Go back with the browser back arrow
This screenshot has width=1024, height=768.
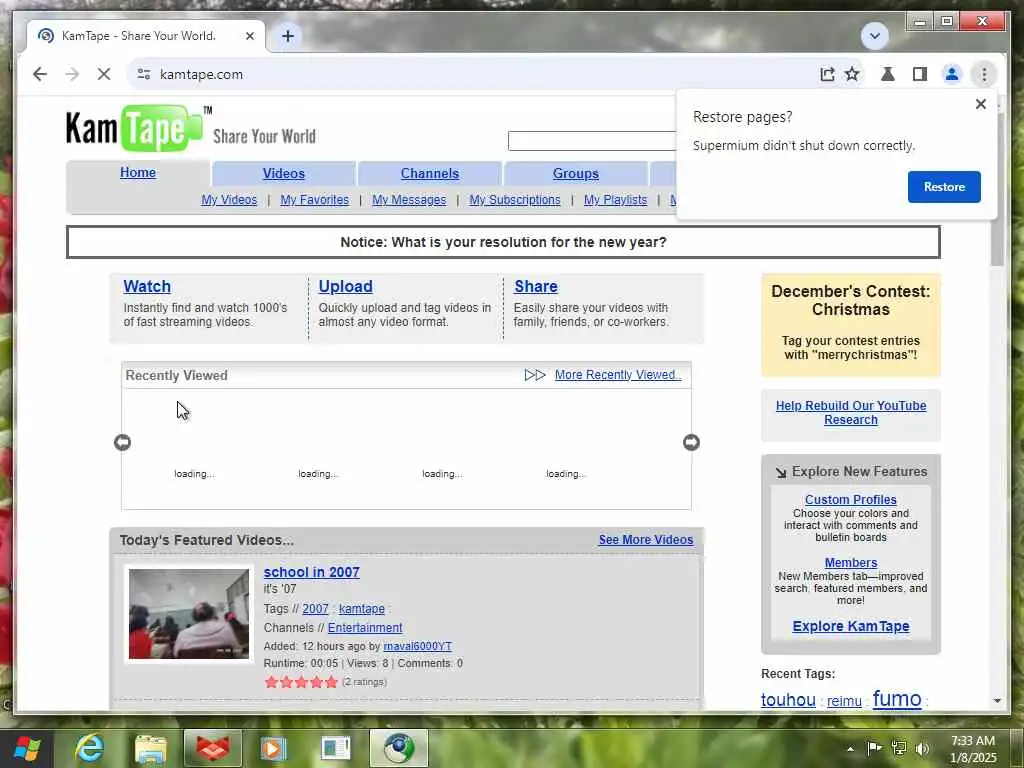(40, 74)
